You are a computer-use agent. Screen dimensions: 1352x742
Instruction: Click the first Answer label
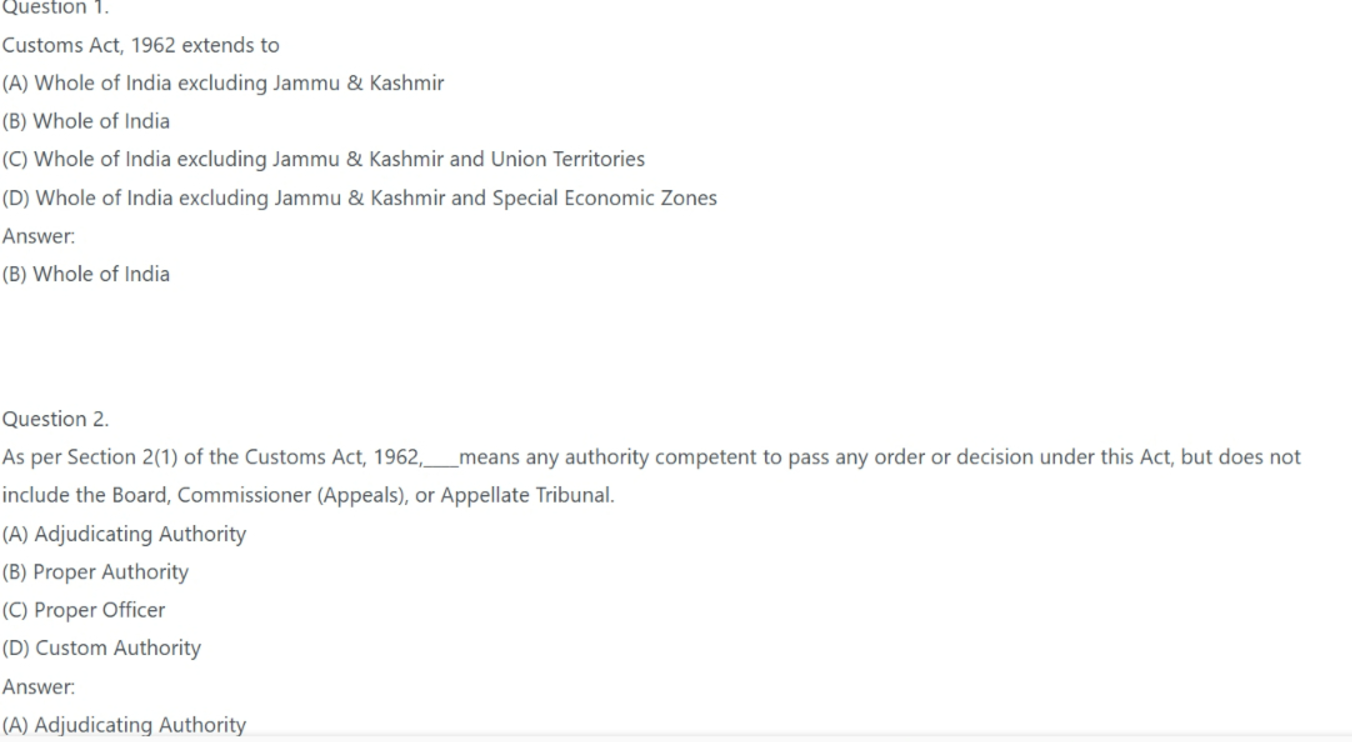38,236
